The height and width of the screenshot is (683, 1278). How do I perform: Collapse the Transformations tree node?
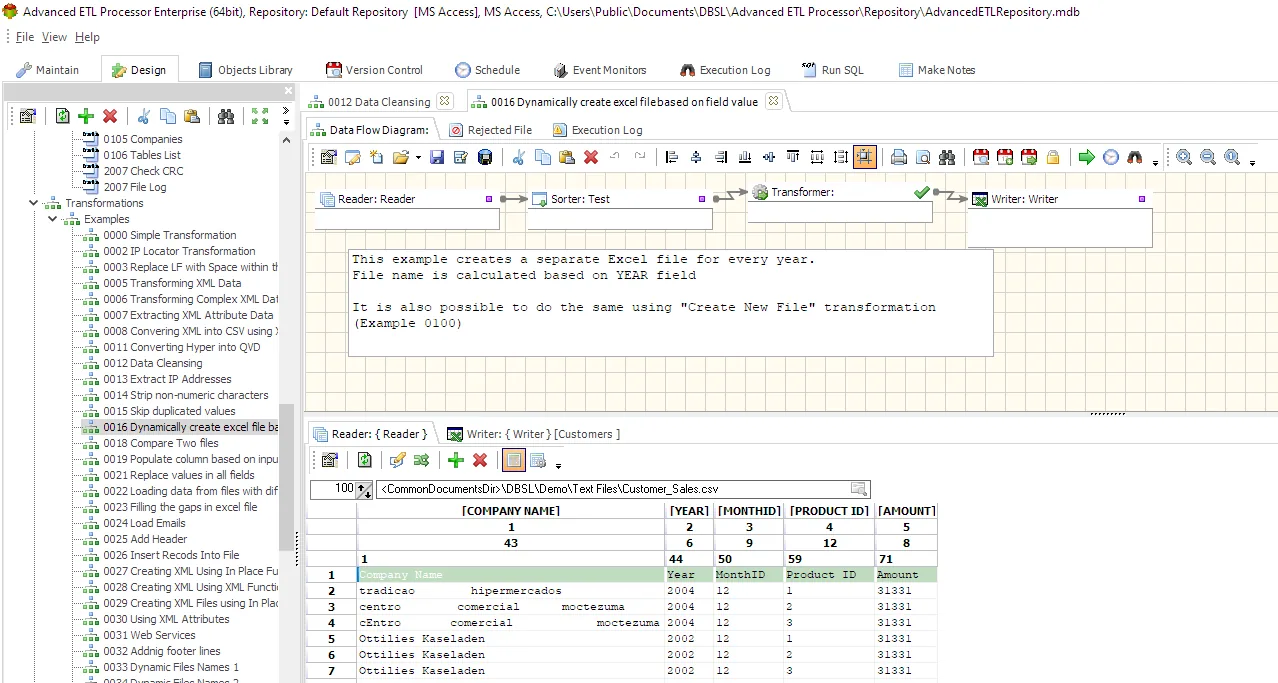pyautogui.click(x=34, y=203)
